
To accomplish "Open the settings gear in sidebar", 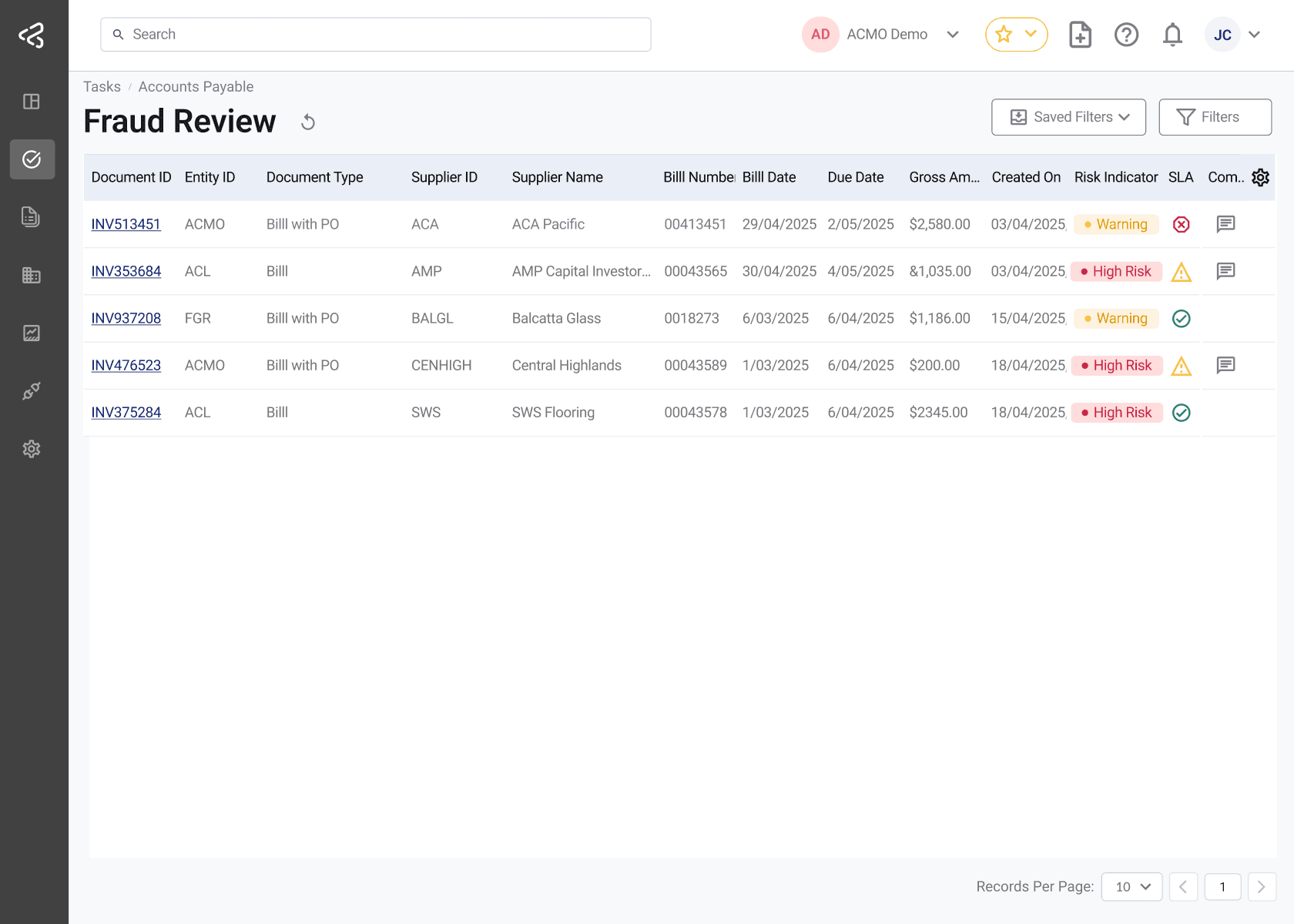I will pos(32,449).
